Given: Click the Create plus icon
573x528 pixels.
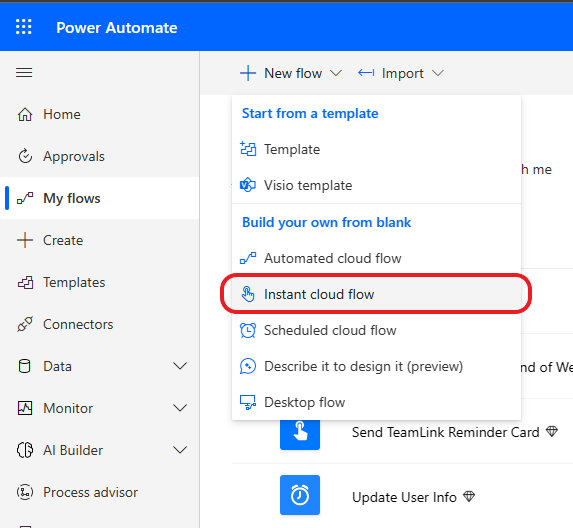Looking at the screenshot, I should point(25,240).
